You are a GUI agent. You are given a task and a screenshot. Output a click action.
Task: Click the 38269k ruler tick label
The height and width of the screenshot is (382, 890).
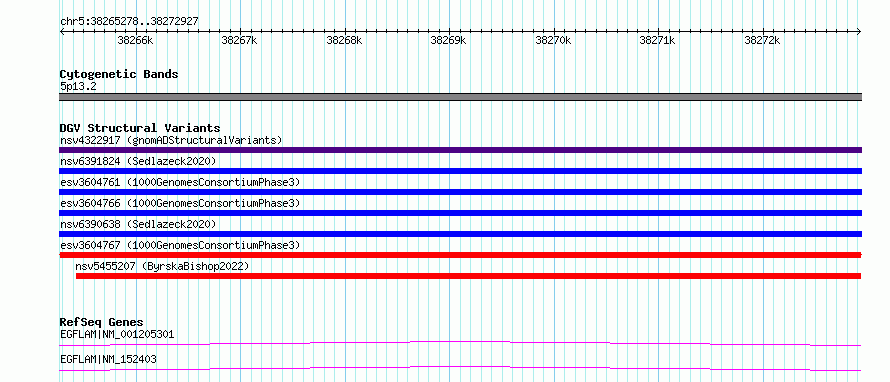[449, 41]
